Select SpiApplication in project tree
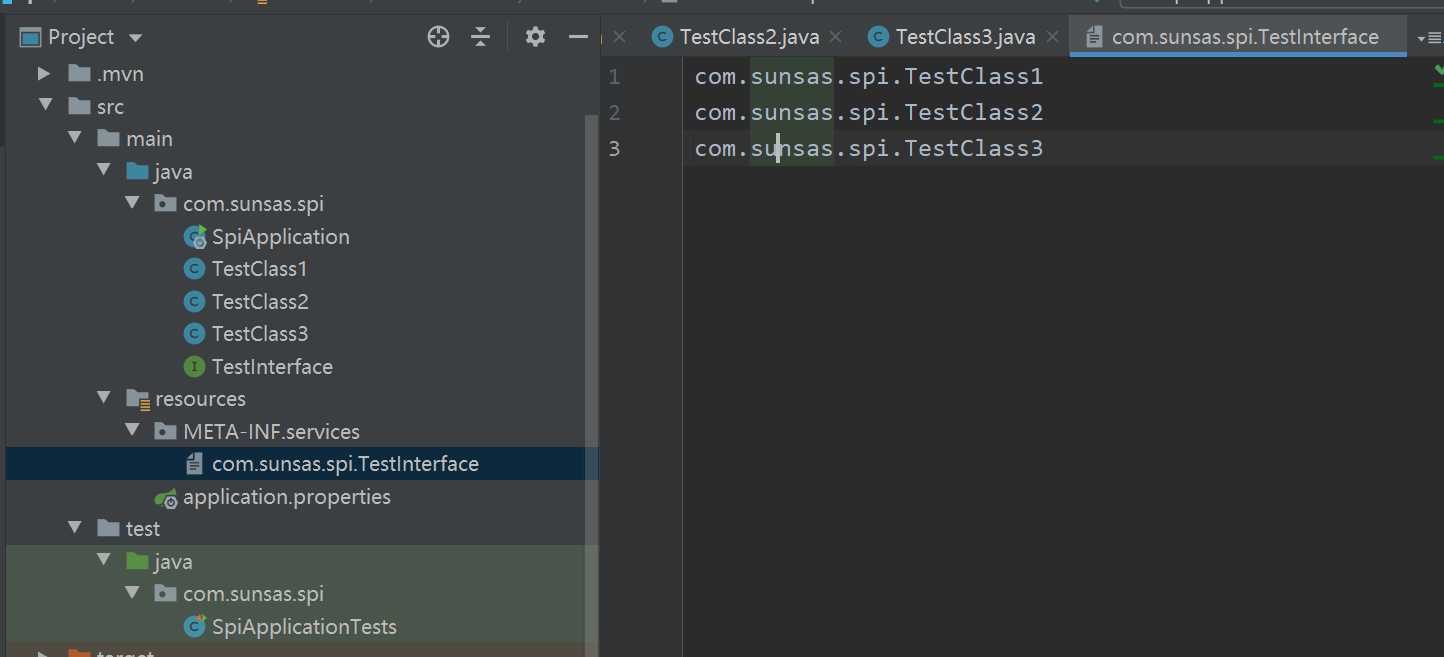 coord(281,237)
